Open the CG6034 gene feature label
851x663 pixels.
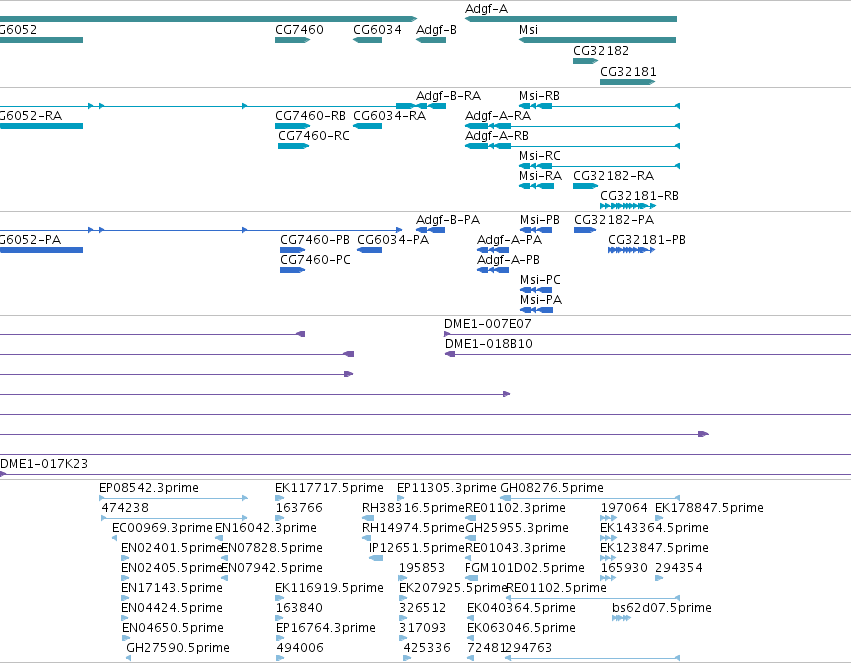[x=377, y=30]
